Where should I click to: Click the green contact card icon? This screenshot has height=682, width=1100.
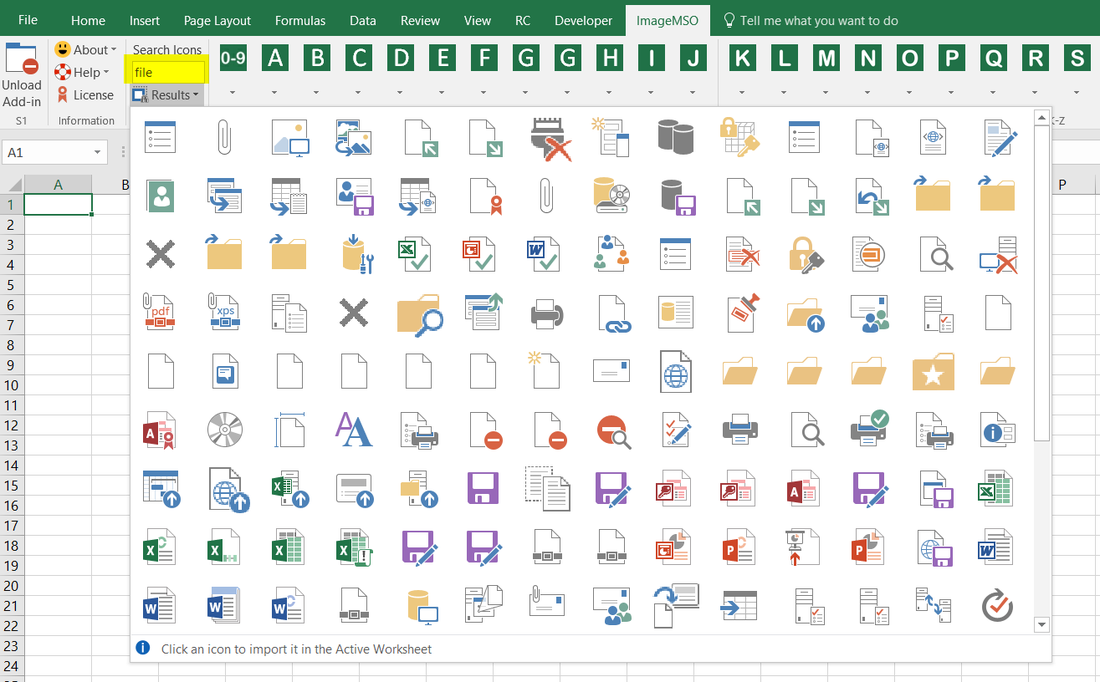pos(160,196)
